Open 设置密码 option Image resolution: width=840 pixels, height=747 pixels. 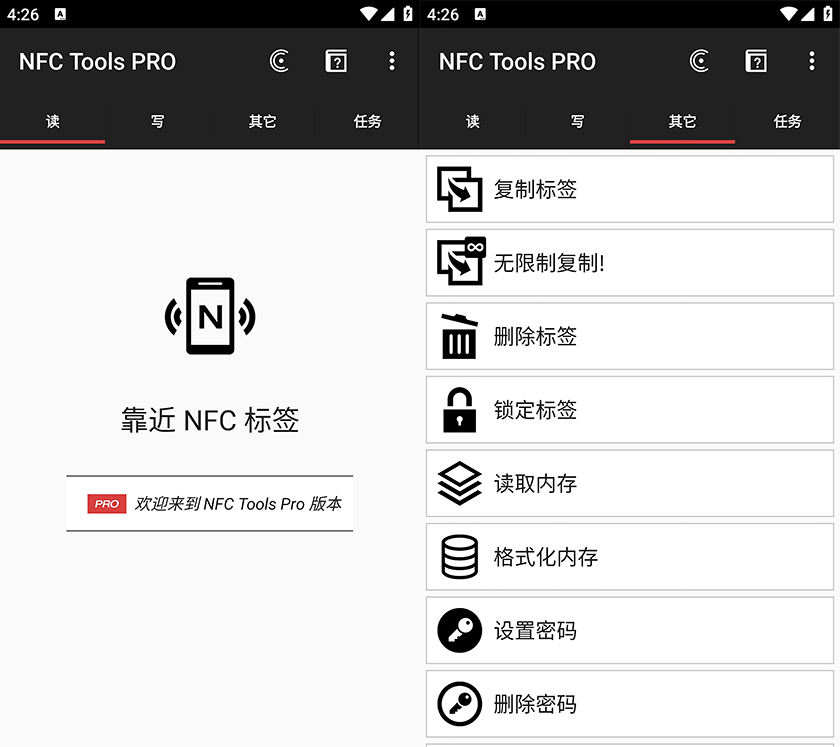coord(630,630)
